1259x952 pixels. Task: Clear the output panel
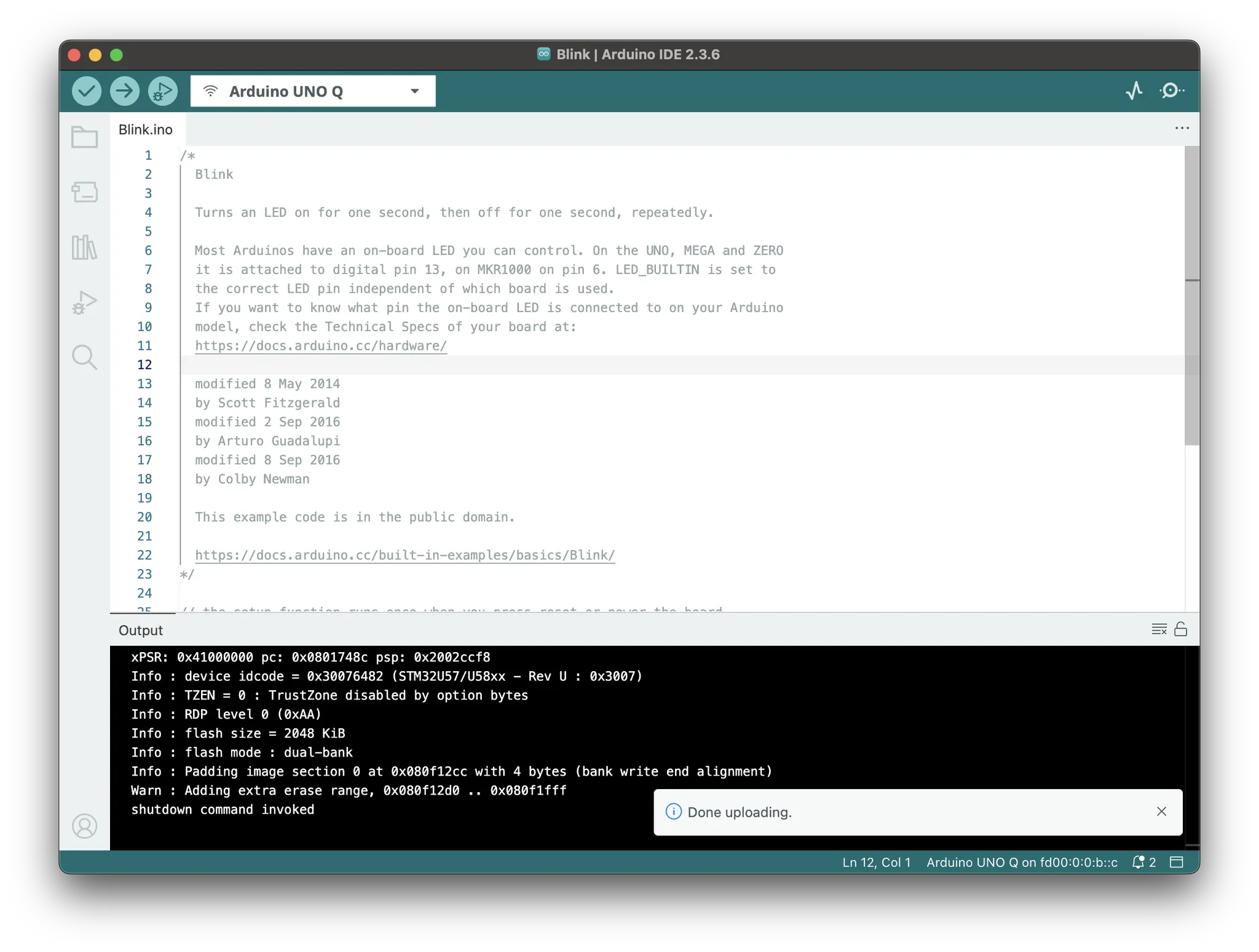click(1159, 629)
